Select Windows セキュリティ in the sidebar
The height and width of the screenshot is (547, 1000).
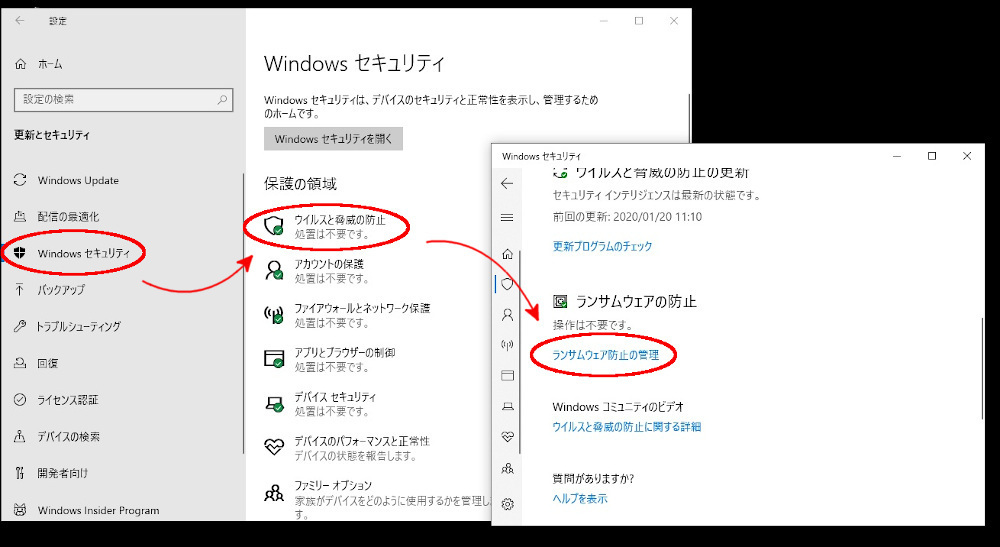tap(84, 253)
